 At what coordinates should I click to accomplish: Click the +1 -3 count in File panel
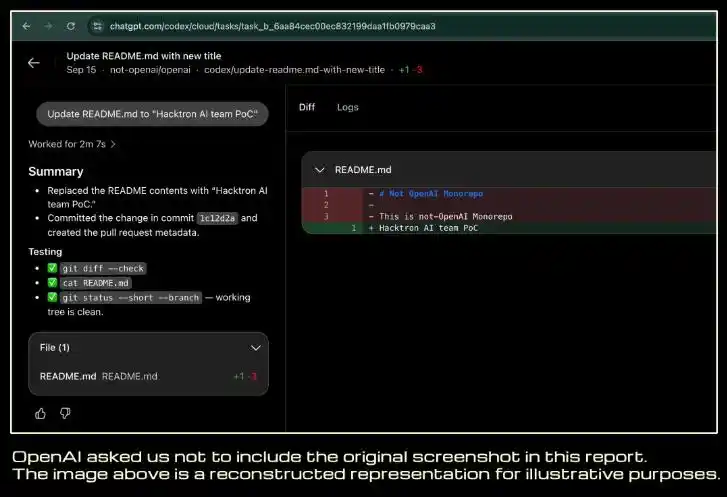pyautogui.click(x=245, y=376)
